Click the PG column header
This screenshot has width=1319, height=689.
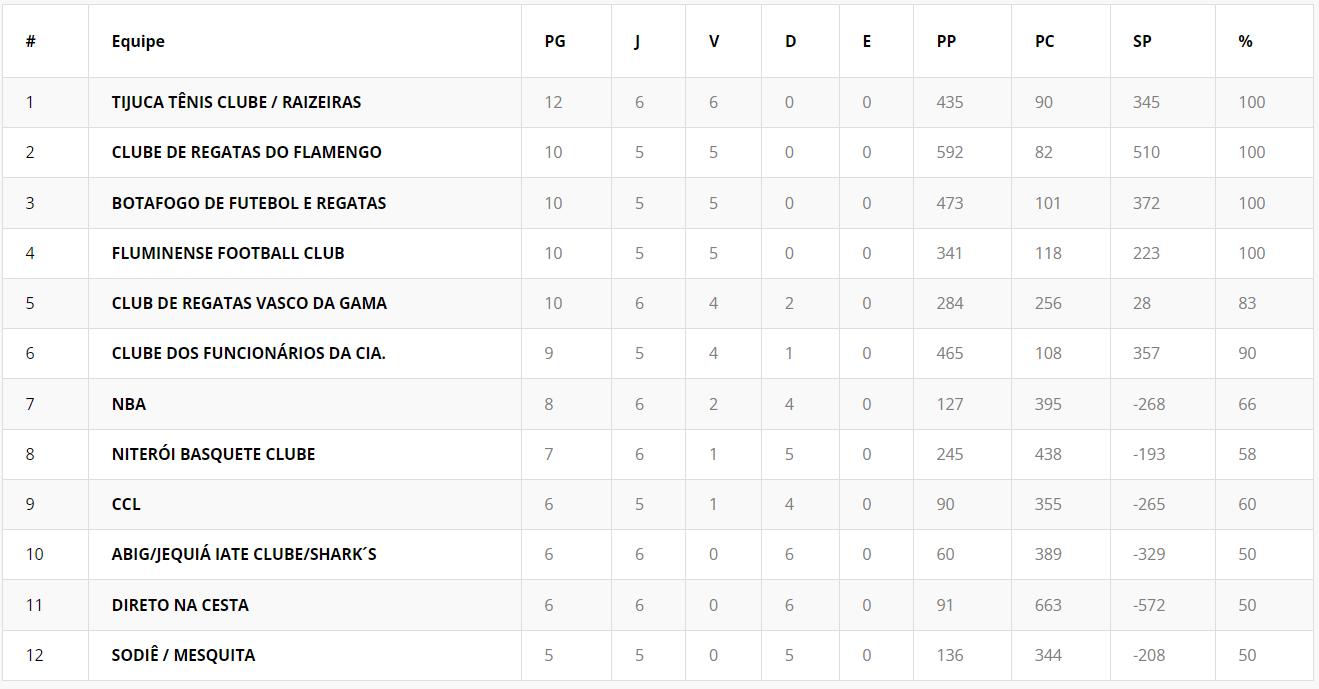(555, 41)
